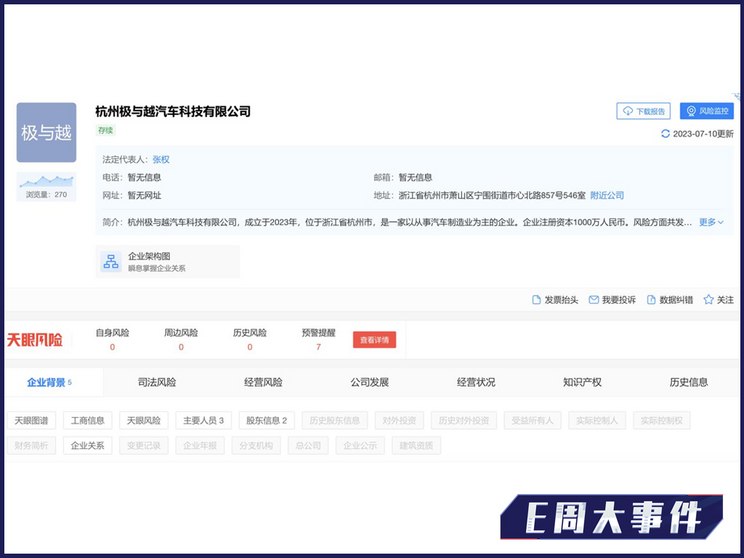Expand company intro with 更多 arrow
The height and width of the screenshot is (558, 744).
point(711,222)
